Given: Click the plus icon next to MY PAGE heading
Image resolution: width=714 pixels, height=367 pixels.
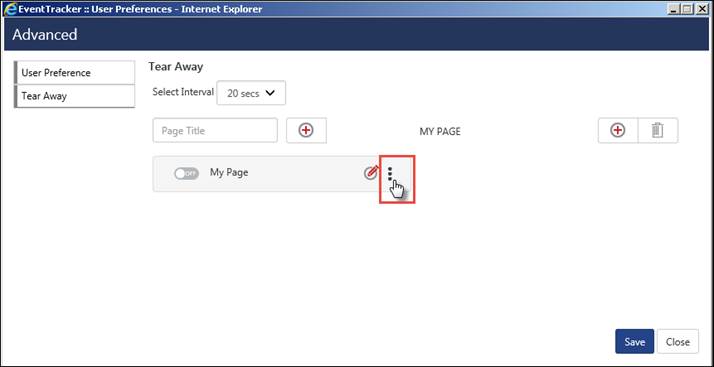Looking at the screenshot, I should (617, 130).
